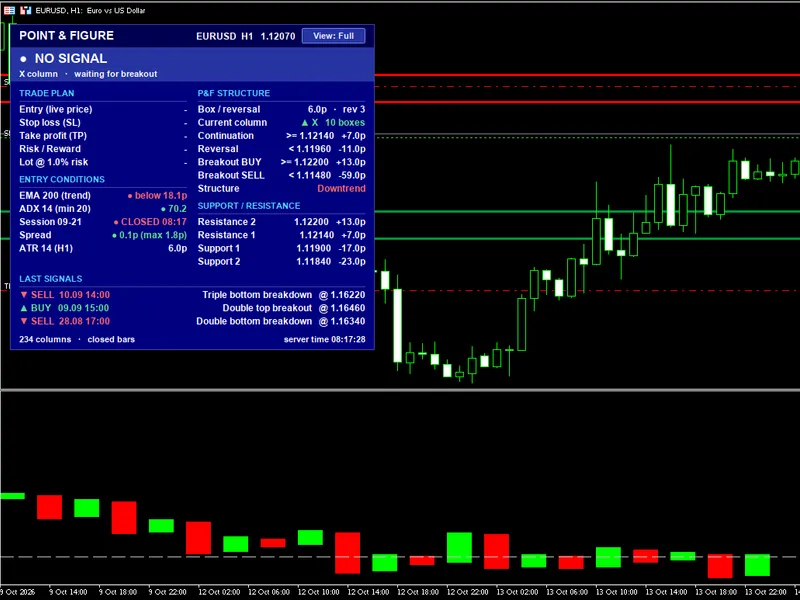Screen dimensions: 800x600
Task: Click the 'Support 2' row label
Action: point(219,262)
